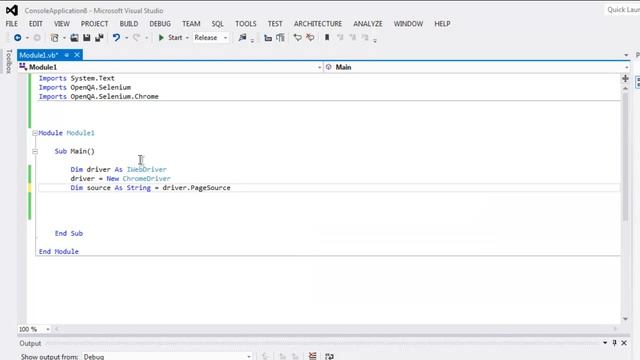Open the ARCHITECTURE menu
Viewport: 640px width, 360px height.
tap(318, 24)
